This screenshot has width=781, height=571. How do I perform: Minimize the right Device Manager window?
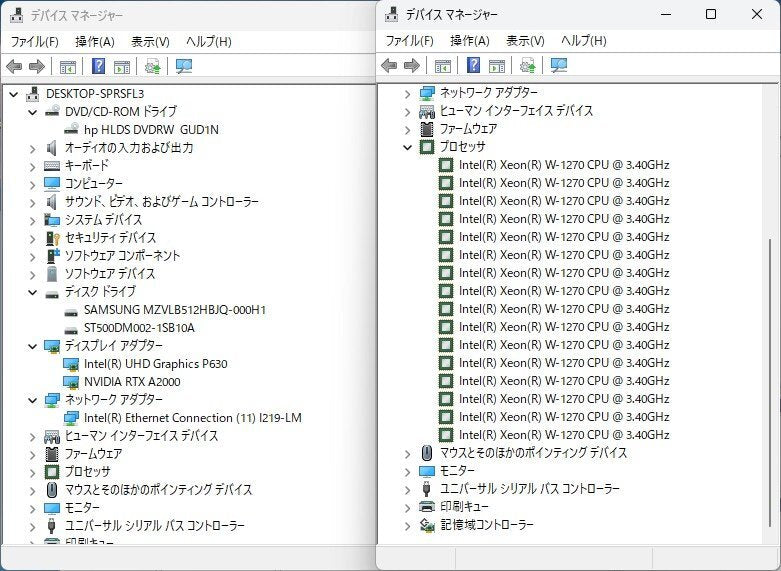tap(666, 14)
